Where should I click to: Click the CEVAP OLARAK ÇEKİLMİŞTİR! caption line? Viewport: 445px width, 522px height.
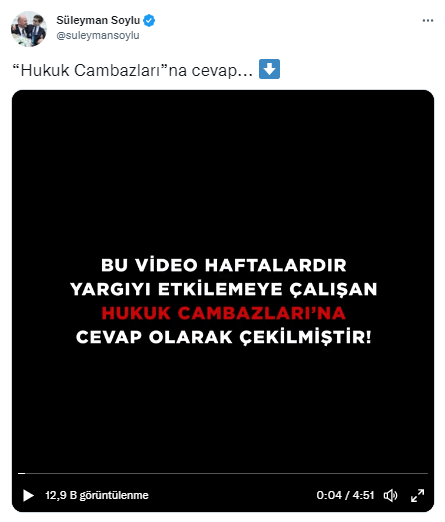coord(223,337)
